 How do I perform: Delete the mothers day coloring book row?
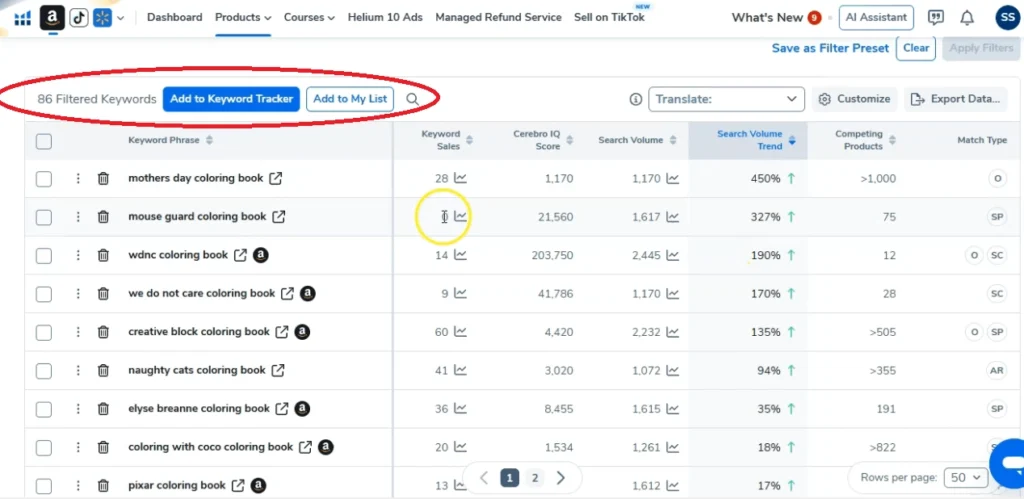point(103,178)
